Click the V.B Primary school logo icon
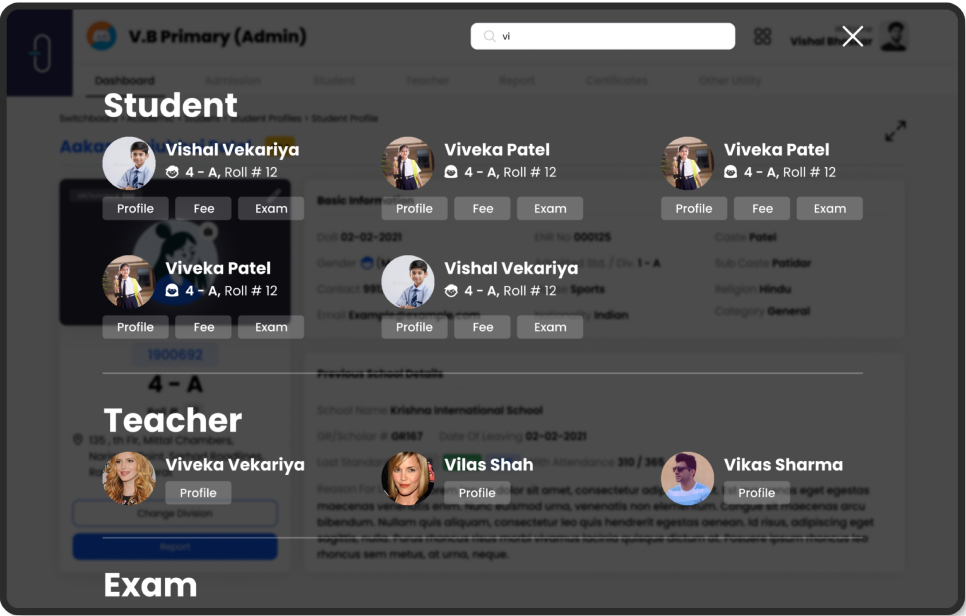This screenshot has height=616, width=966. [x=101, y=37]
